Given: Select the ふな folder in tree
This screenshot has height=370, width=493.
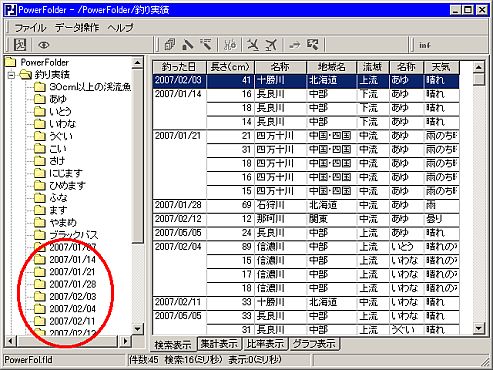Looking at the screenshot, I should [x=58, y=198].
